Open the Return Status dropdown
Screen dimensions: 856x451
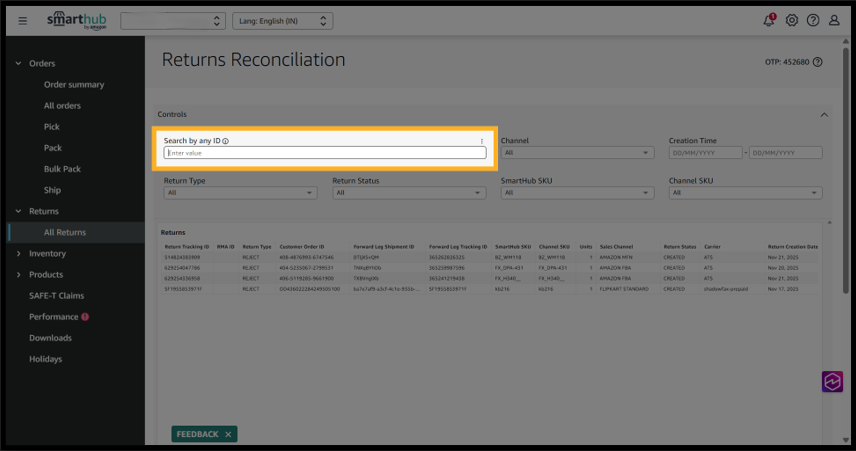click(x=408, y=192)
